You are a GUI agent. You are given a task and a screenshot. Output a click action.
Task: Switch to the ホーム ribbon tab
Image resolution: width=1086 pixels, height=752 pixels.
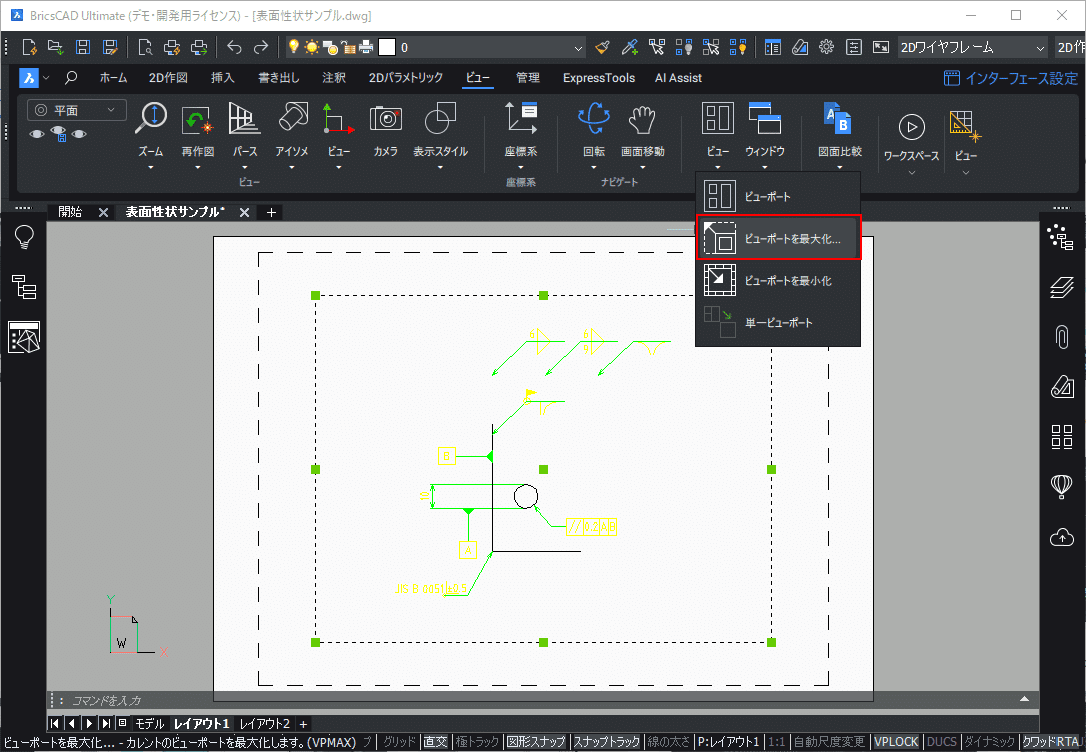[x=113, y=78]
